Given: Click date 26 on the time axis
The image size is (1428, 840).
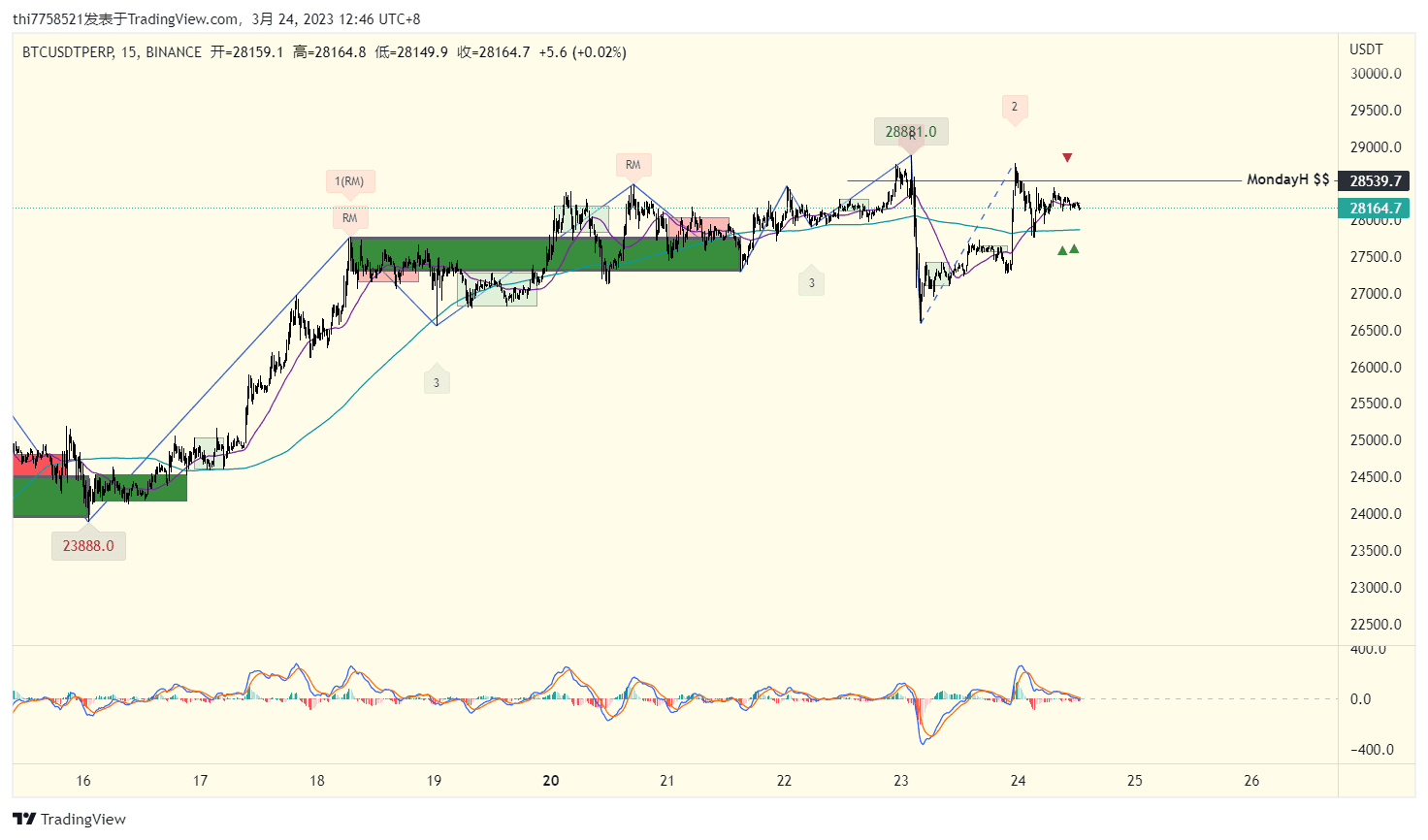Looking at the screenshot, I should pyautogui.click(x=1251, y=781).
